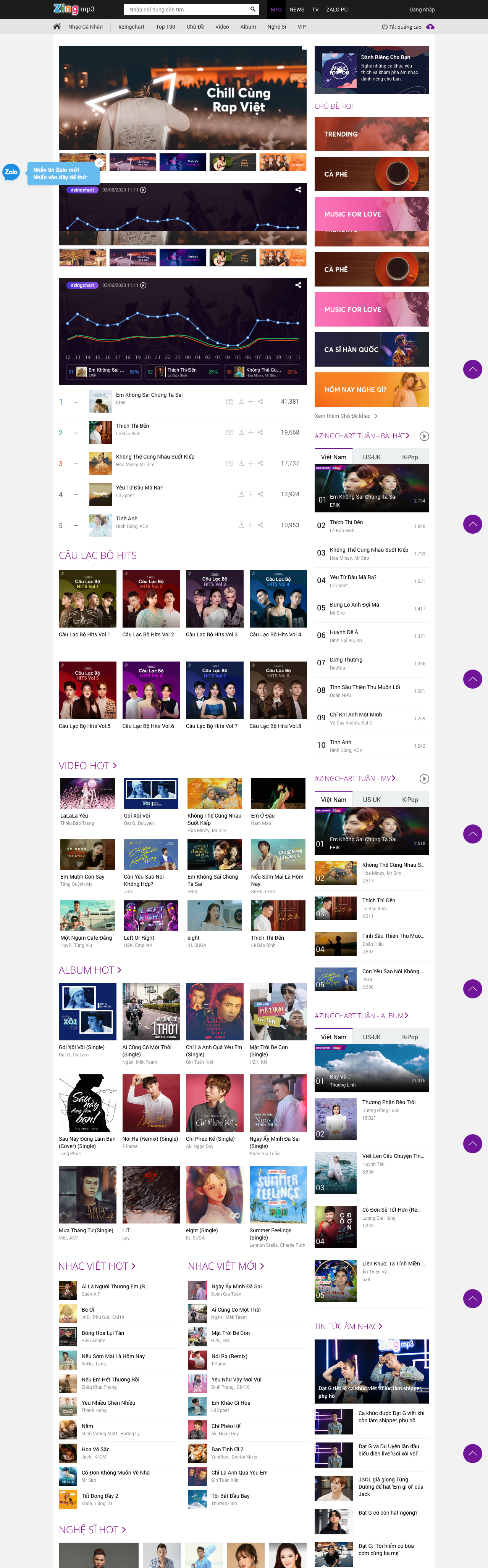
Task: Play all in #ZINGCHART TUẦN - MV
Action: point(425,779)
